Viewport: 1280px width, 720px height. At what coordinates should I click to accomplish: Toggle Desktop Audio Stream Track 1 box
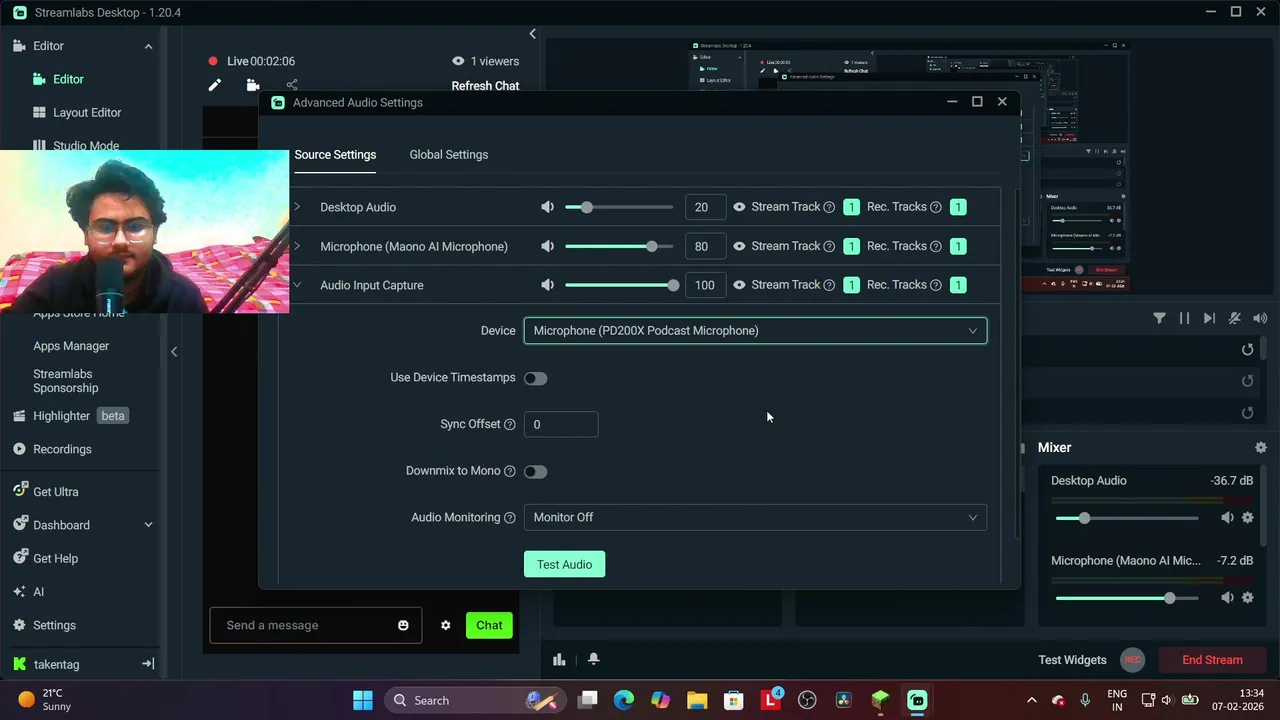point(851,207)
